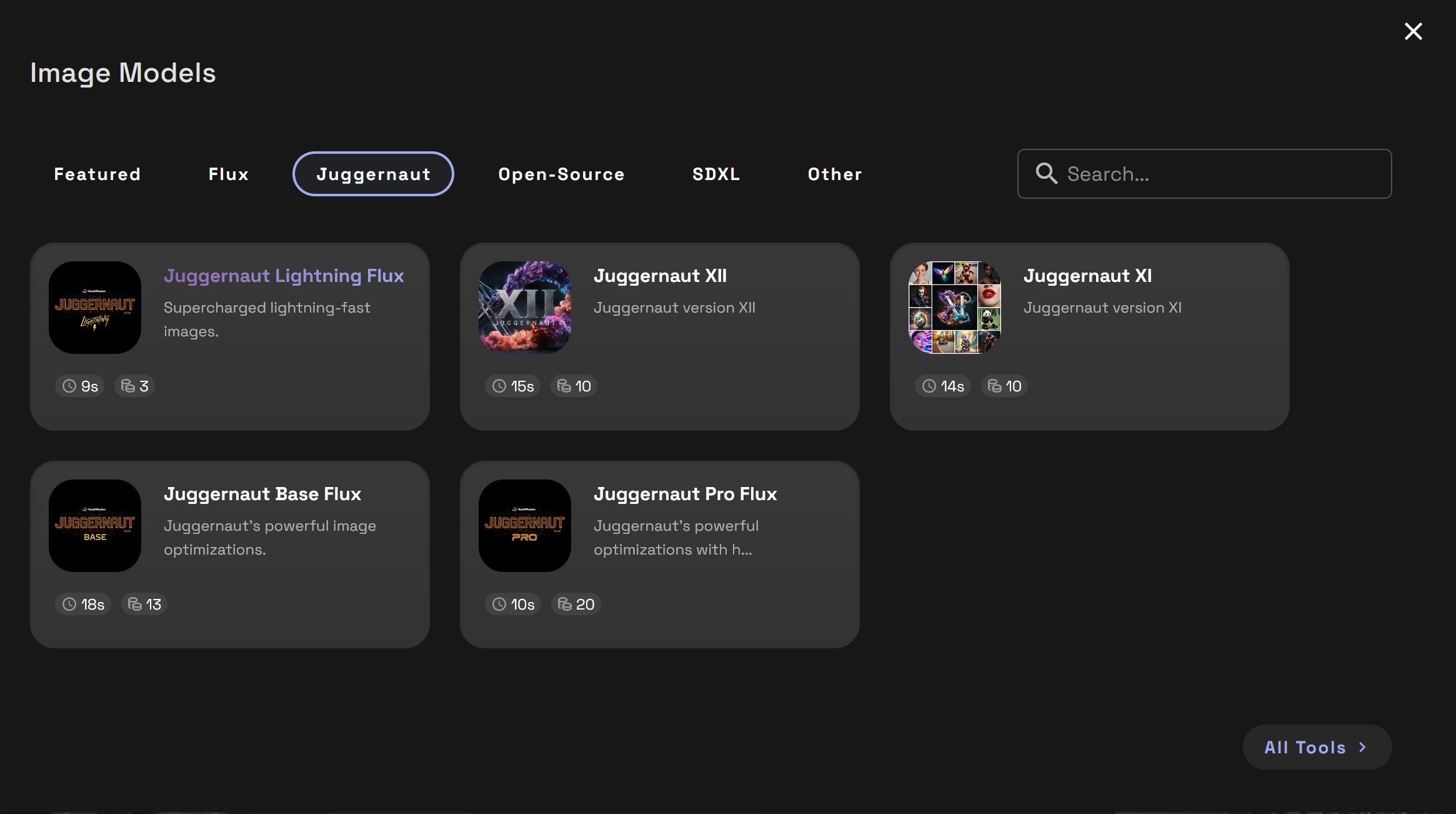
Task: Click the 13 credits badge on Base Flux
Action: click(x=144, y=605)
